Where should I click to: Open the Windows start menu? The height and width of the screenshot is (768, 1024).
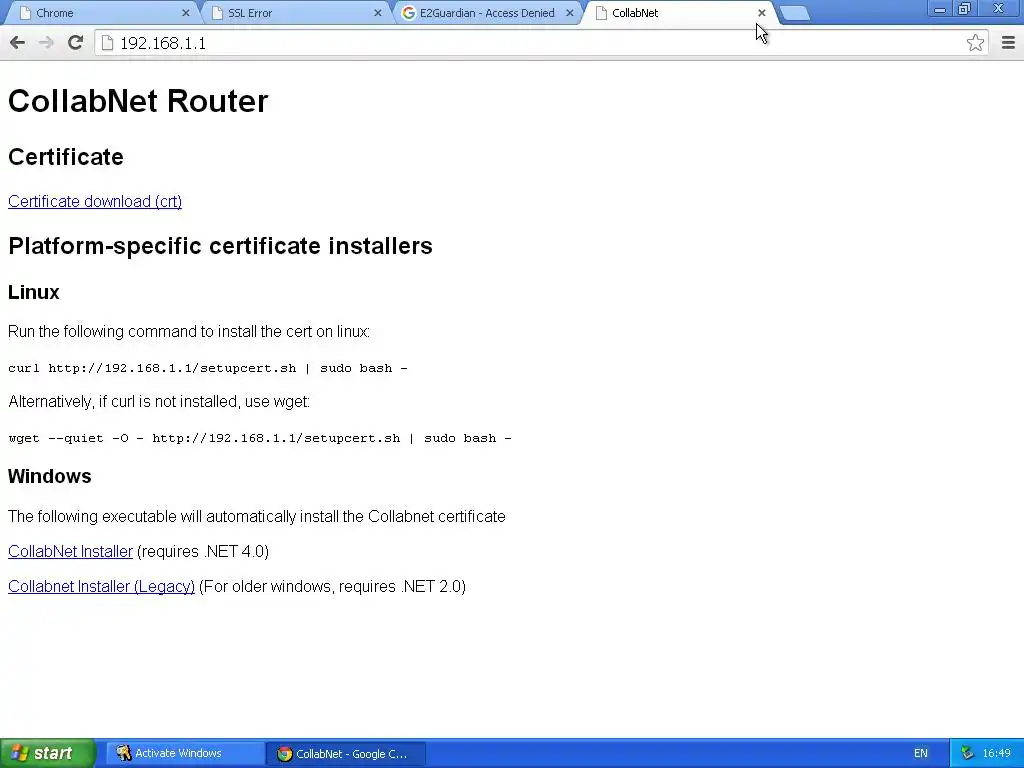click(x=47, y=753)
